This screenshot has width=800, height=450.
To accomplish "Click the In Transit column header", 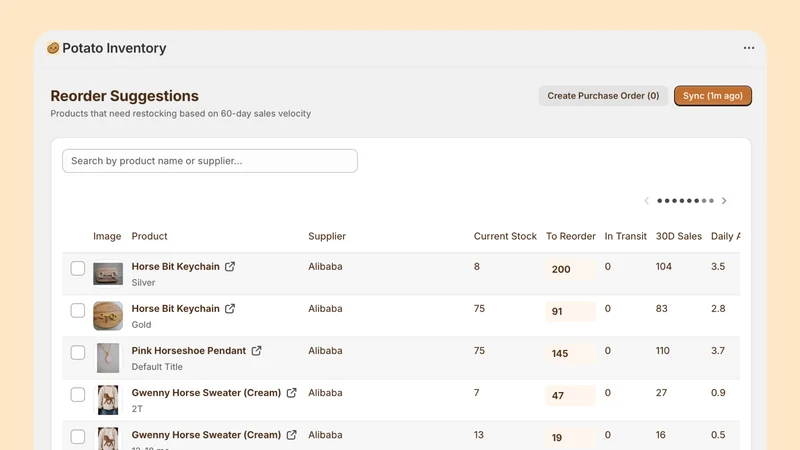I will pyautogui.click(x=626, y=236).
